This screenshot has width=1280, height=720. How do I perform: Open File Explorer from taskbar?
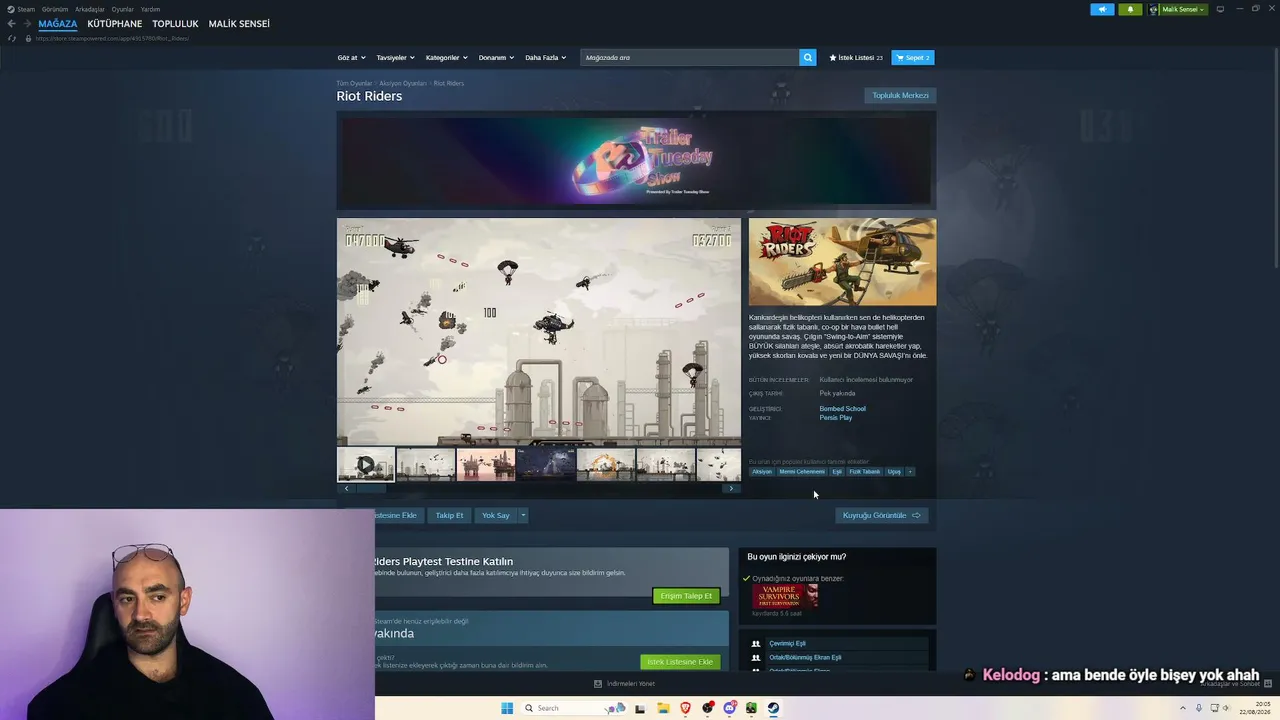tap(663, 708)
